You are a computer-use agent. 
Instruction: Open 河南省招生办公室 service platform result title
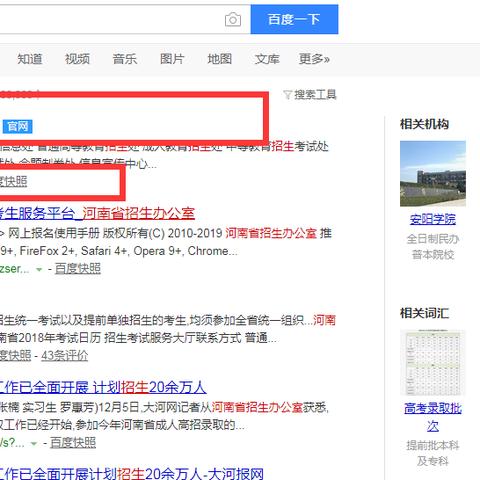point(97,213)
